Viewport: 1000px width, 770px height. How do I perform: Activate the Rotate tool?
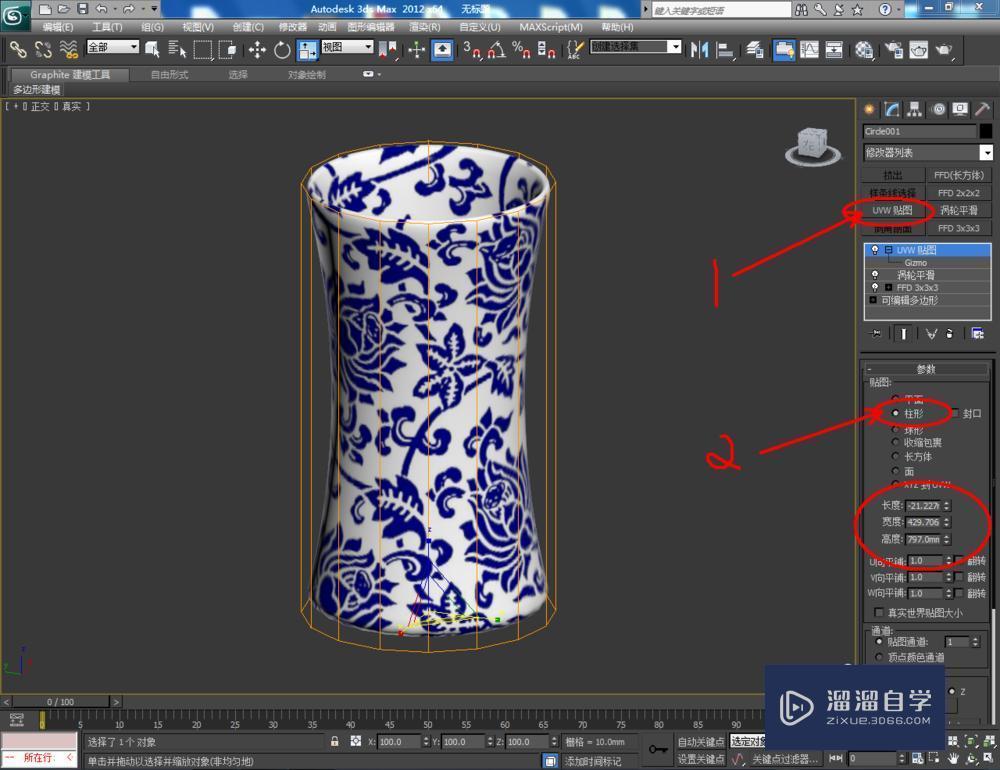point(282,49)
